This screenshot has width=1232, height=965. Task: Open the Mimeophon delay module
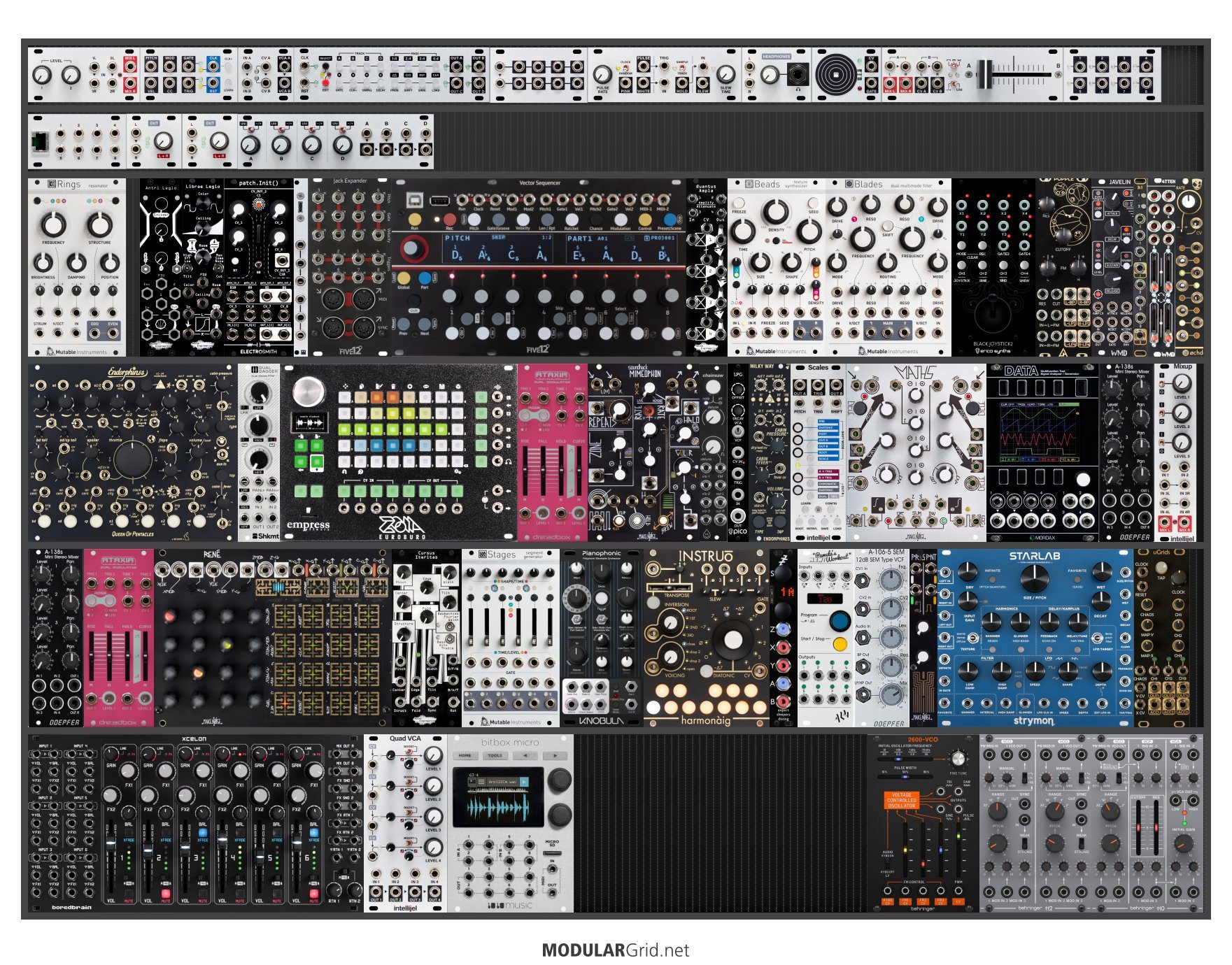644,452
